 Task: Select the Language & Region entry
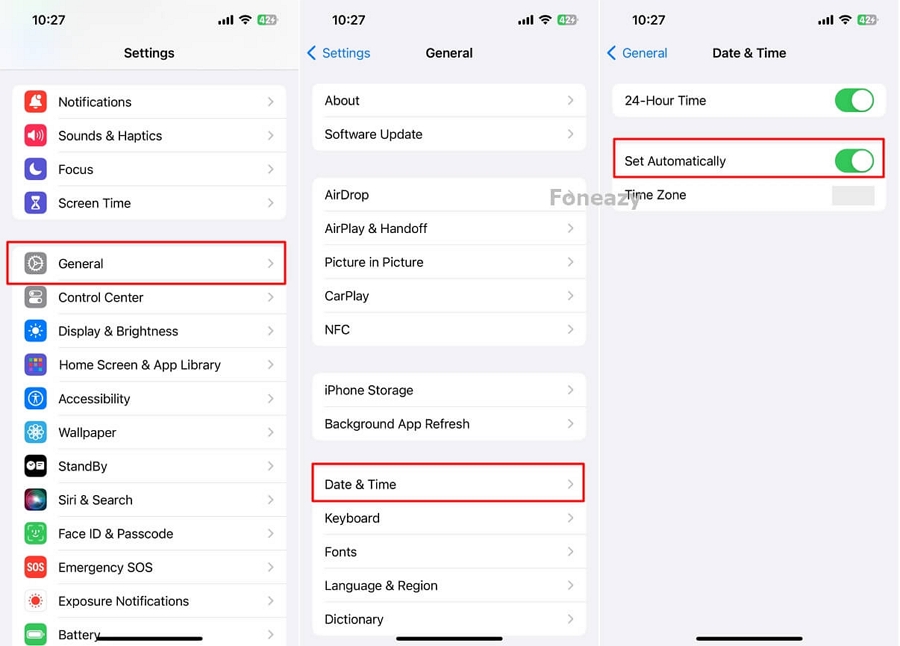(x=449, y=586)
